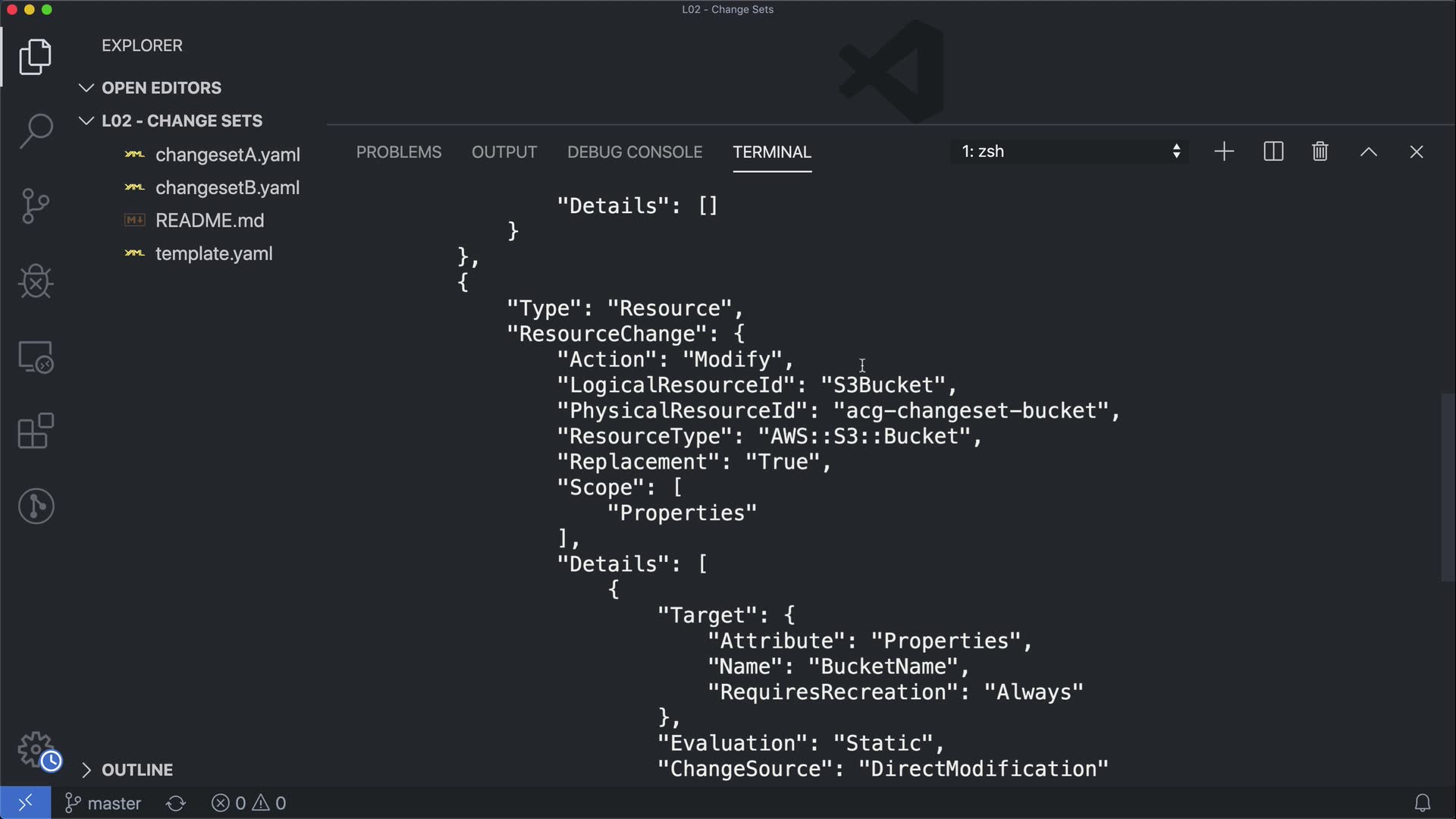The height and width of the screenshot is (819, 1456).
Task: Kill terminal with the trash icon
Action: click(1319, 152)
